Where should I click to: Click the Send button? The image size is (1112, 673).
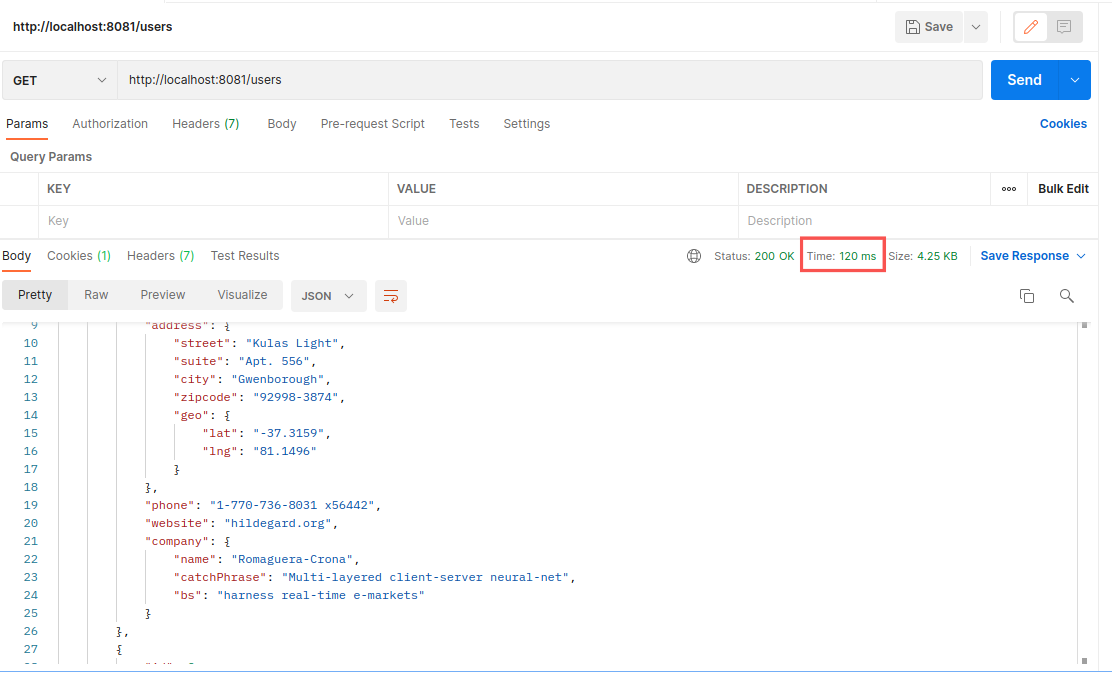[1024, 79]
